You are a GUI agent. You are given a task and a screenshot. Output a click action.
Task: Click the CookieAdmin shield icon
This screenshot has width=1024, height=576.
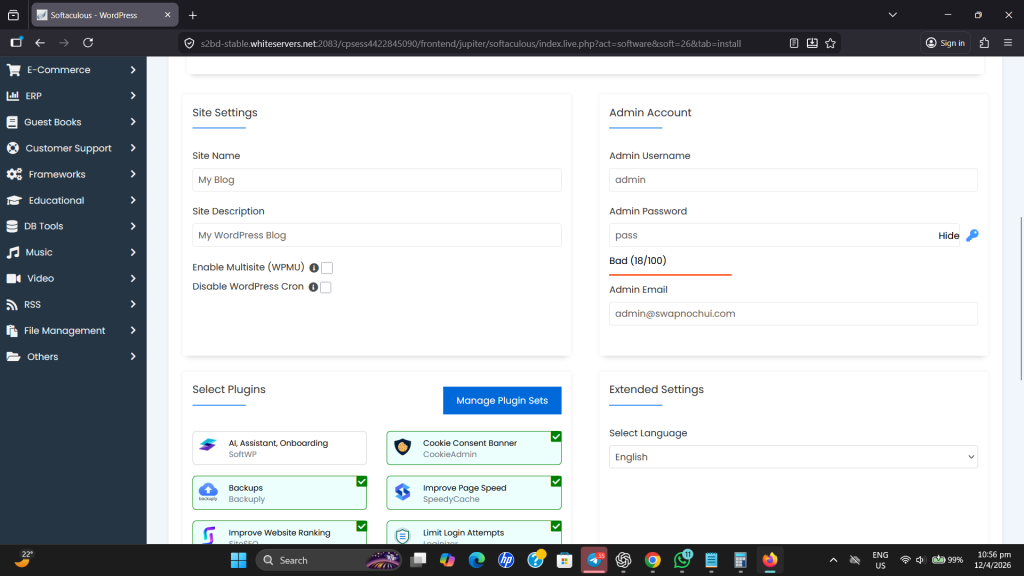click(402, 447)
